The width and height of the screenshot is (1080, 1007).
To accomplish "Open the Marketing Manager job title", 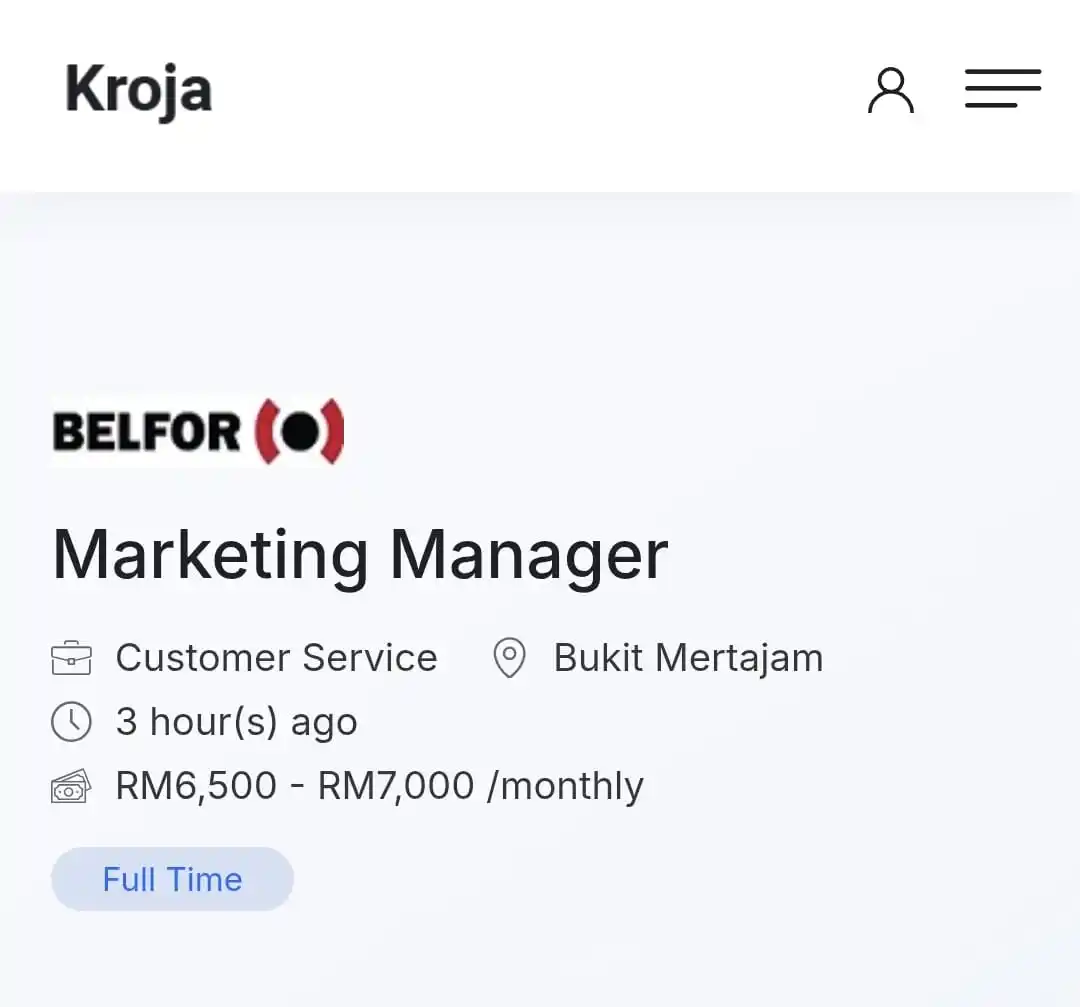I will click(x=360, y=555).
